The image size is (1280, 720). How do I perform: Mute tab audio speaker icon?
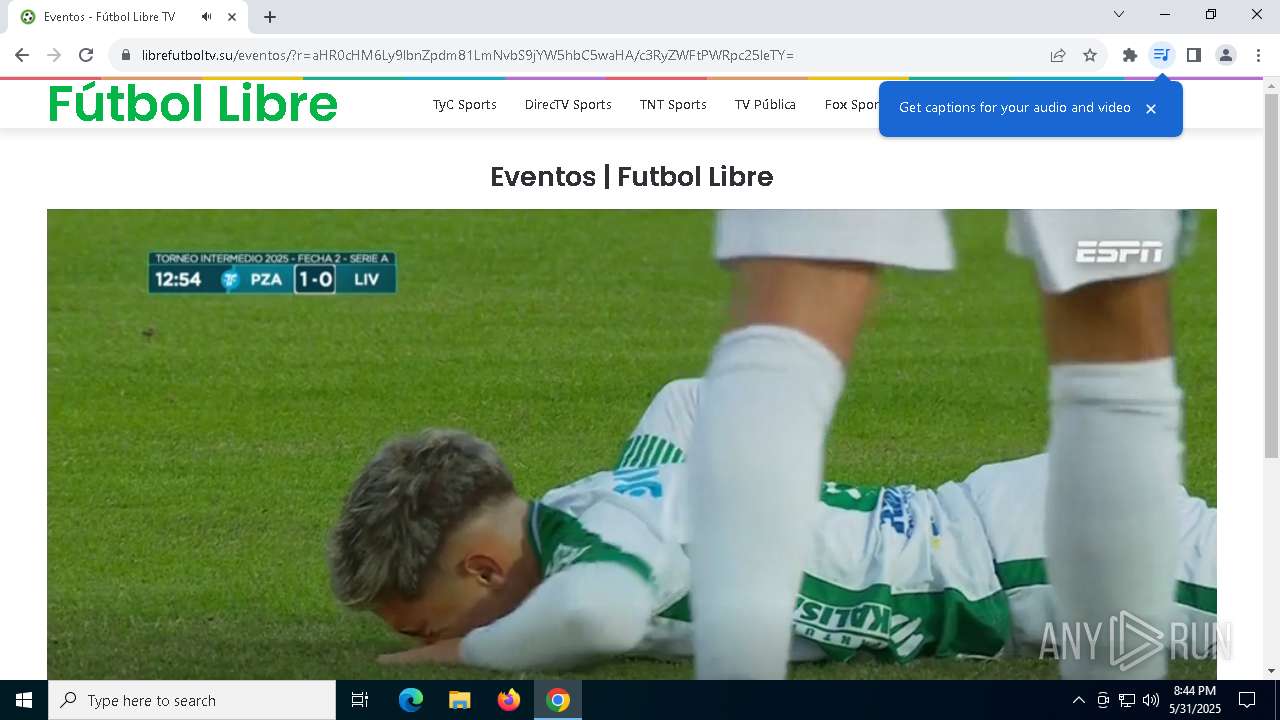coord(207,17)
